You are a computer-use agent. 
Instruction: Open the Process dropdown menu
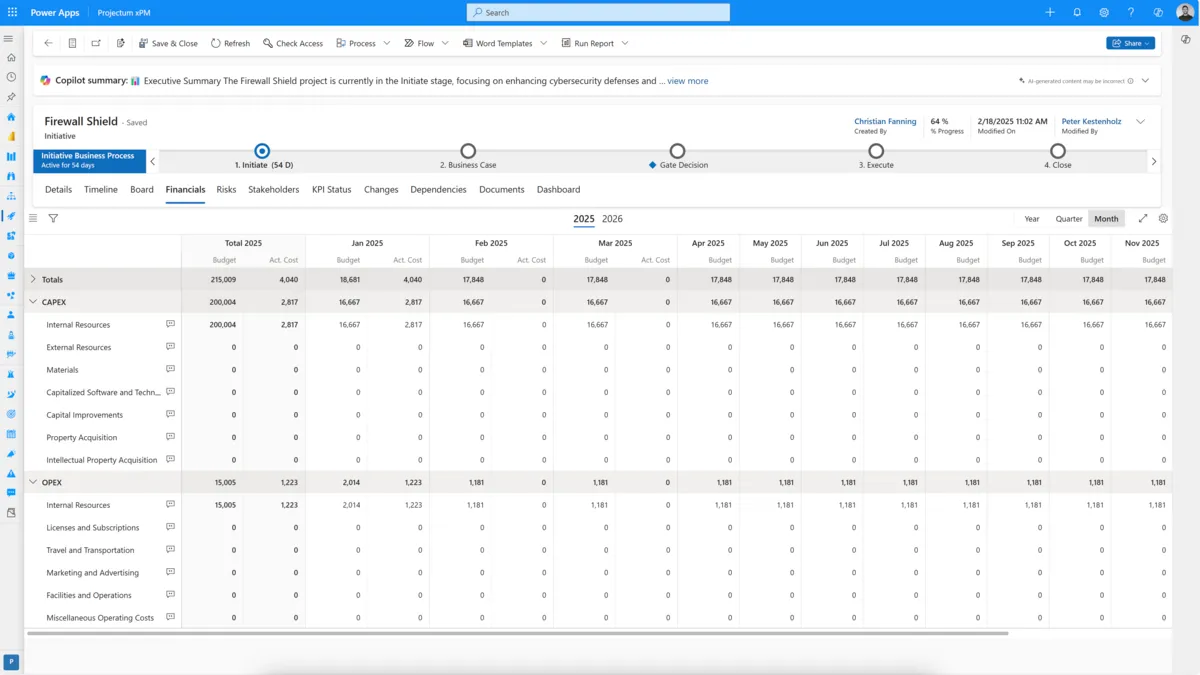(x=363, y=44)
